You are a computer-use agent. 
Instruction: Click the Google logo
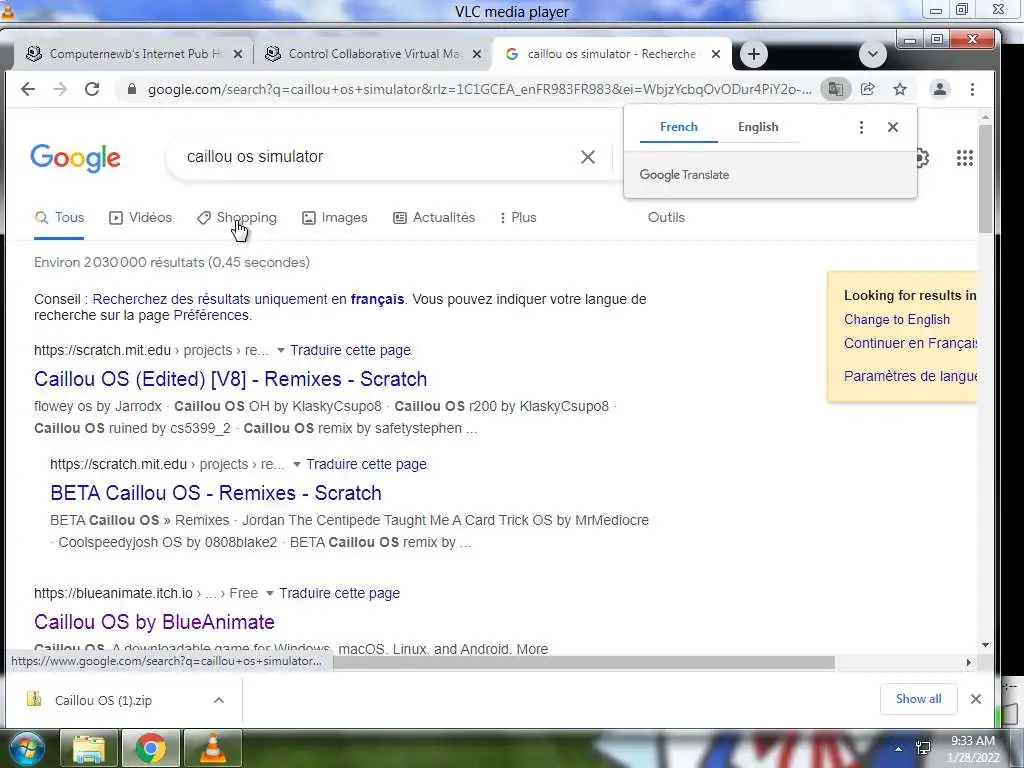(x=75, y=157)
